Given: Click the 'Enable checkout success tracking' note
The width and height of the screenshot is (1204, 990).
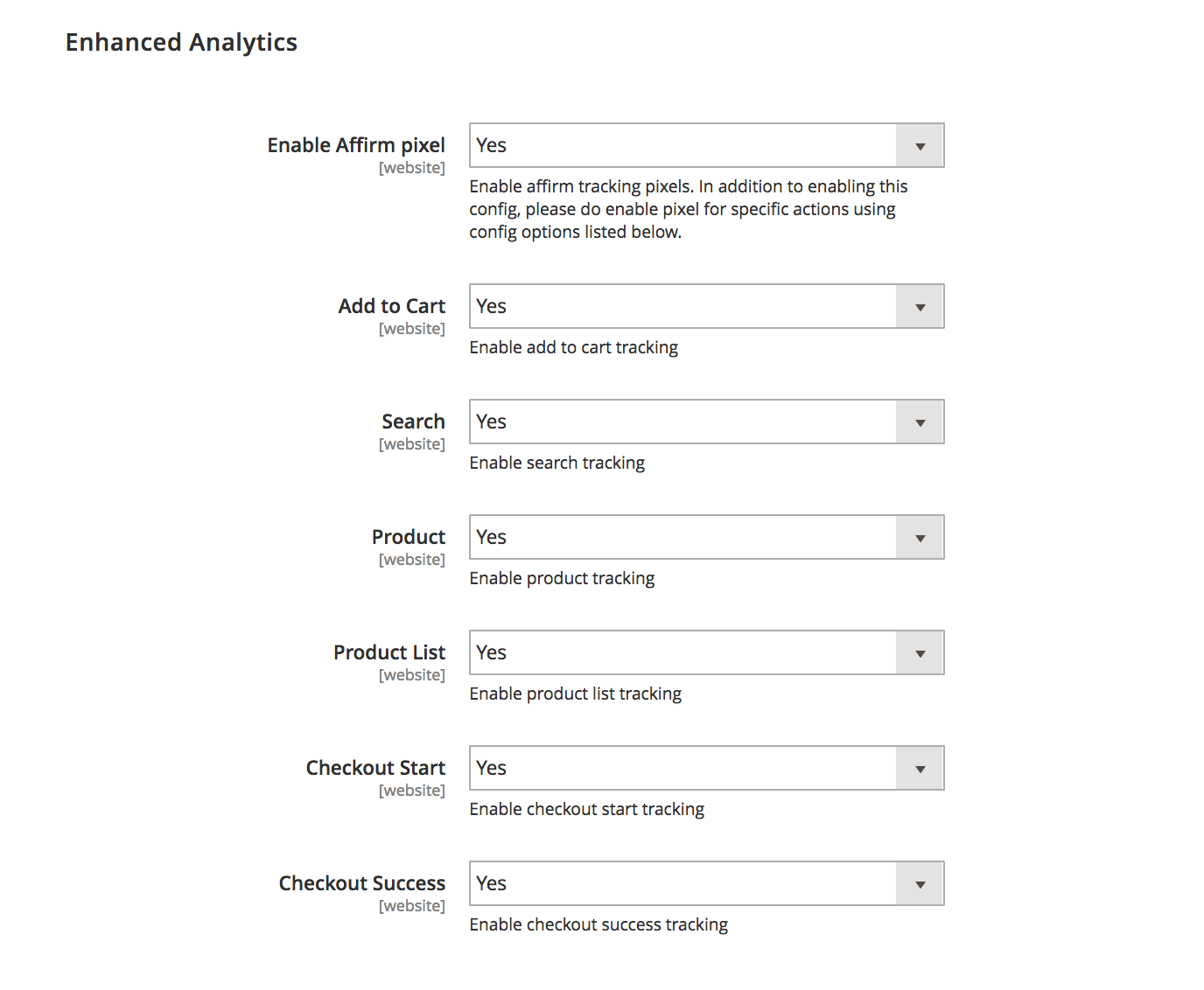Looking at the screenshot, I should tap(598, 924).
